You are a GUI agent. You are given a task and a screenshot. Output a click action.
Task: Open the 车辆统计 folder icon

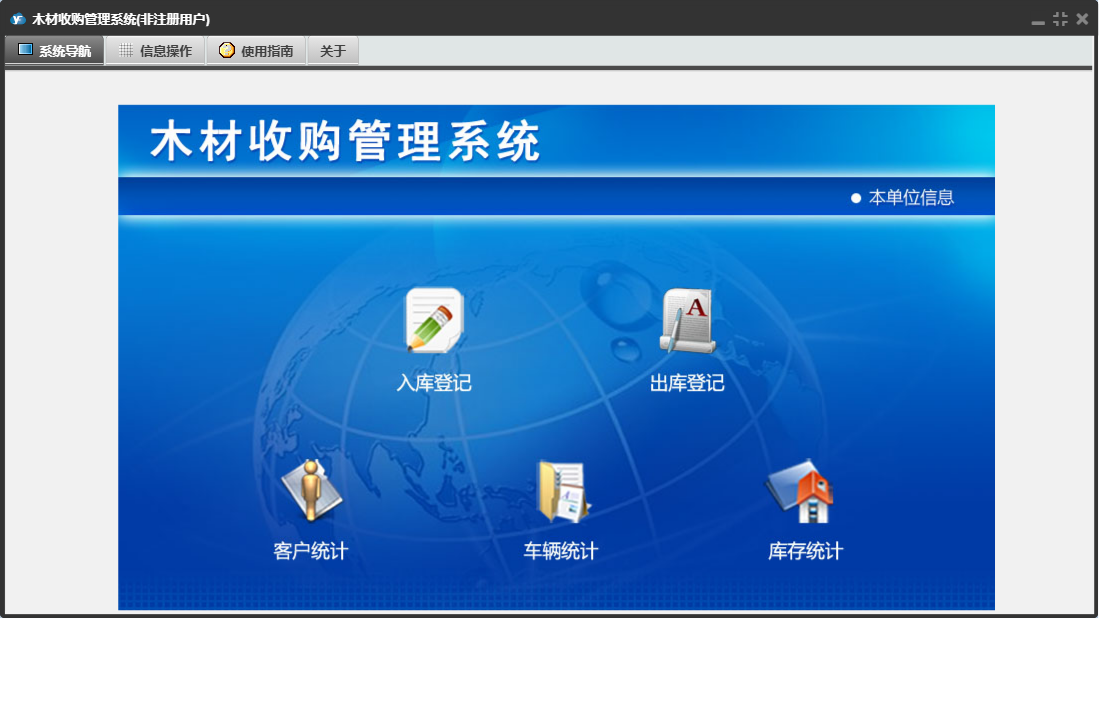[563, 491]
